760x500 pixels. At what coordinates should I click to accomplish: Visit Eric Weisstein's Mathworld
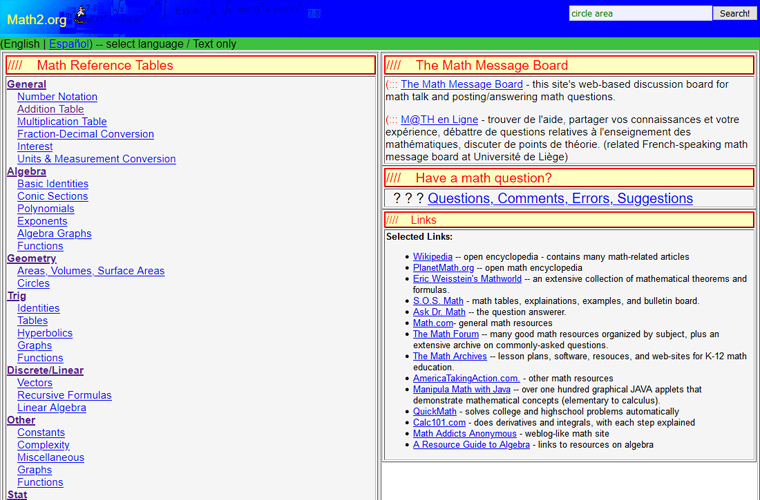click(x=467, y=279)
